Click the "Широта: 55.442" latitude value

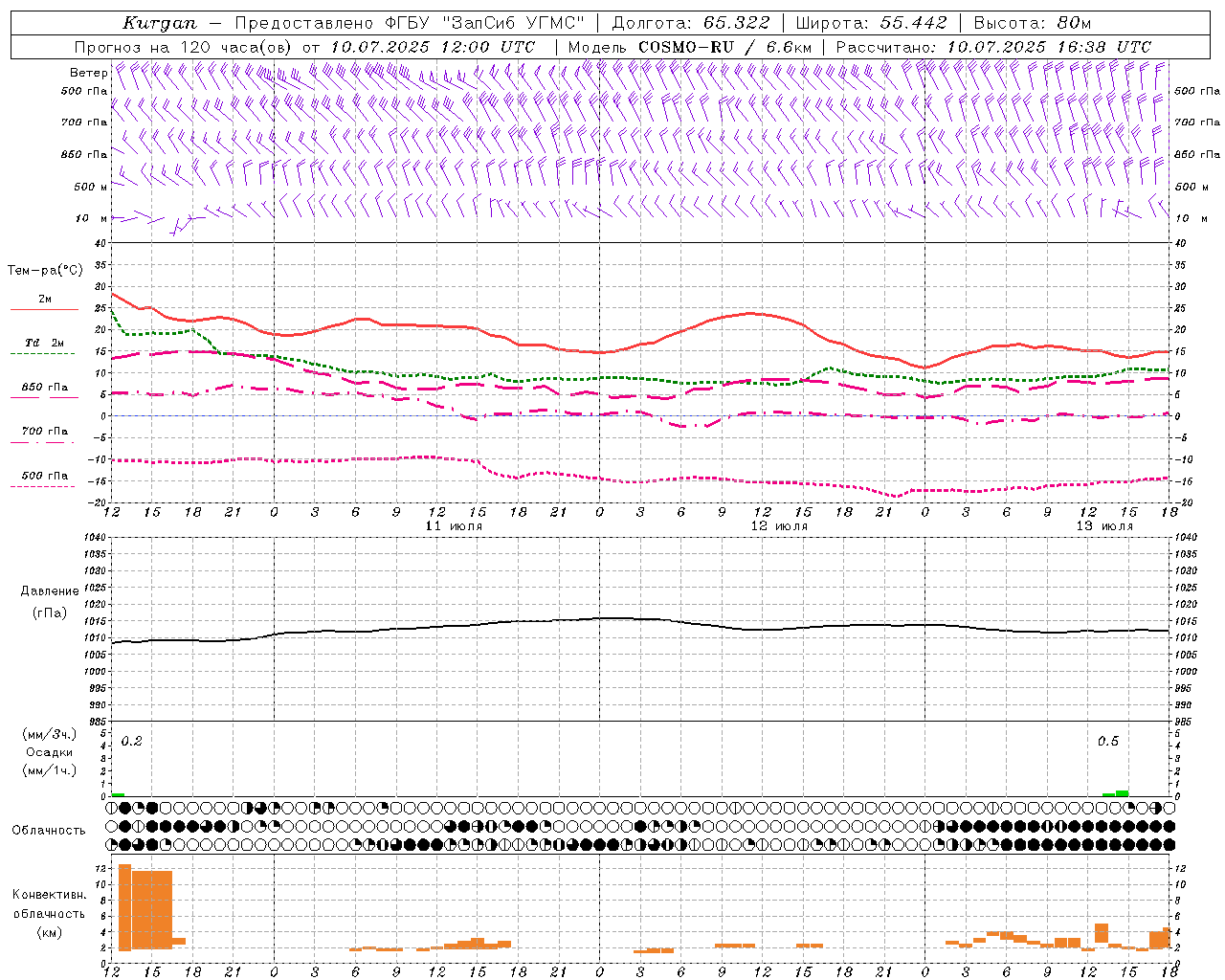click(871, 23)
